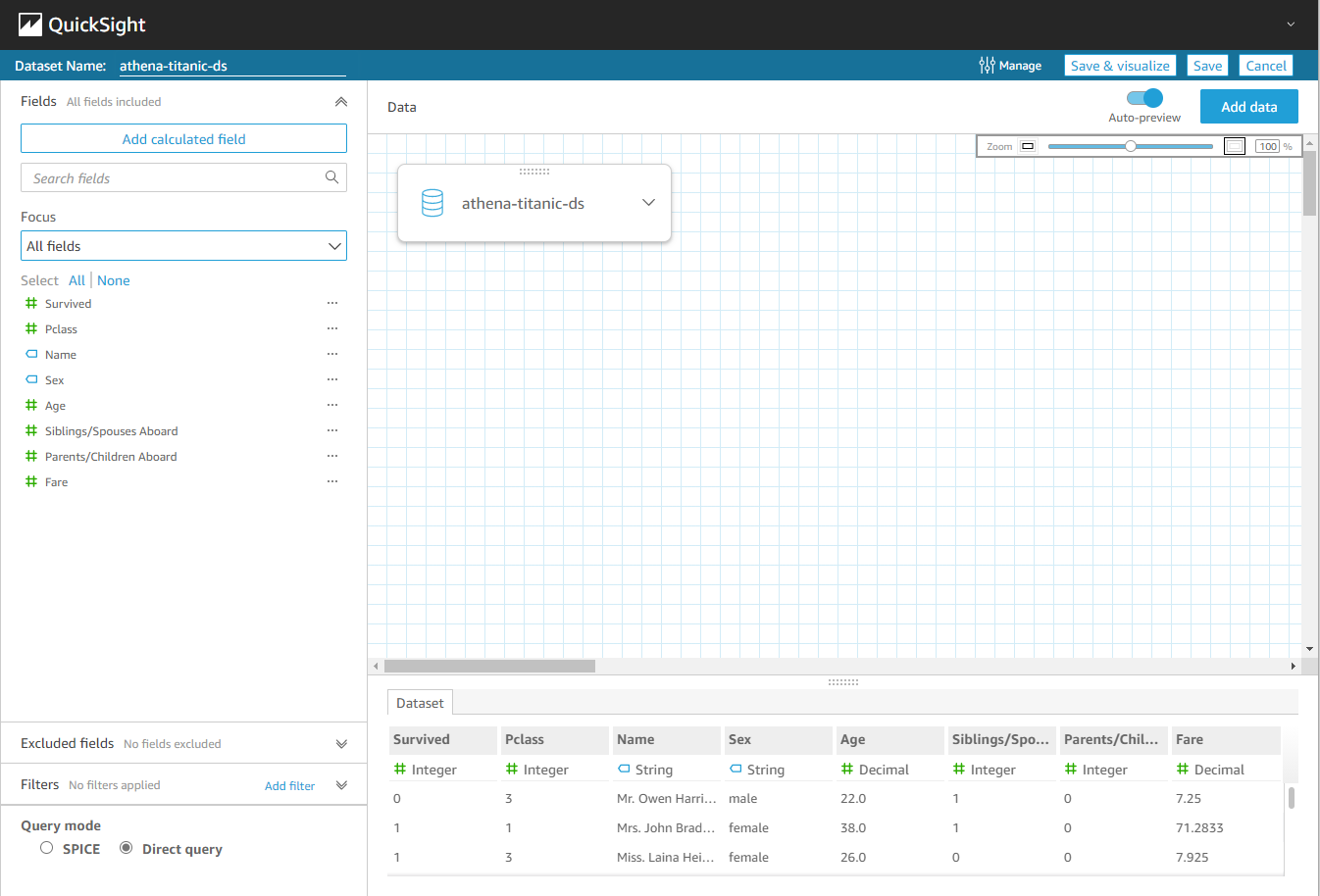Click the Add filter link
The image size is (1320, 896).
pyautogui.click(x=289, y=786)
